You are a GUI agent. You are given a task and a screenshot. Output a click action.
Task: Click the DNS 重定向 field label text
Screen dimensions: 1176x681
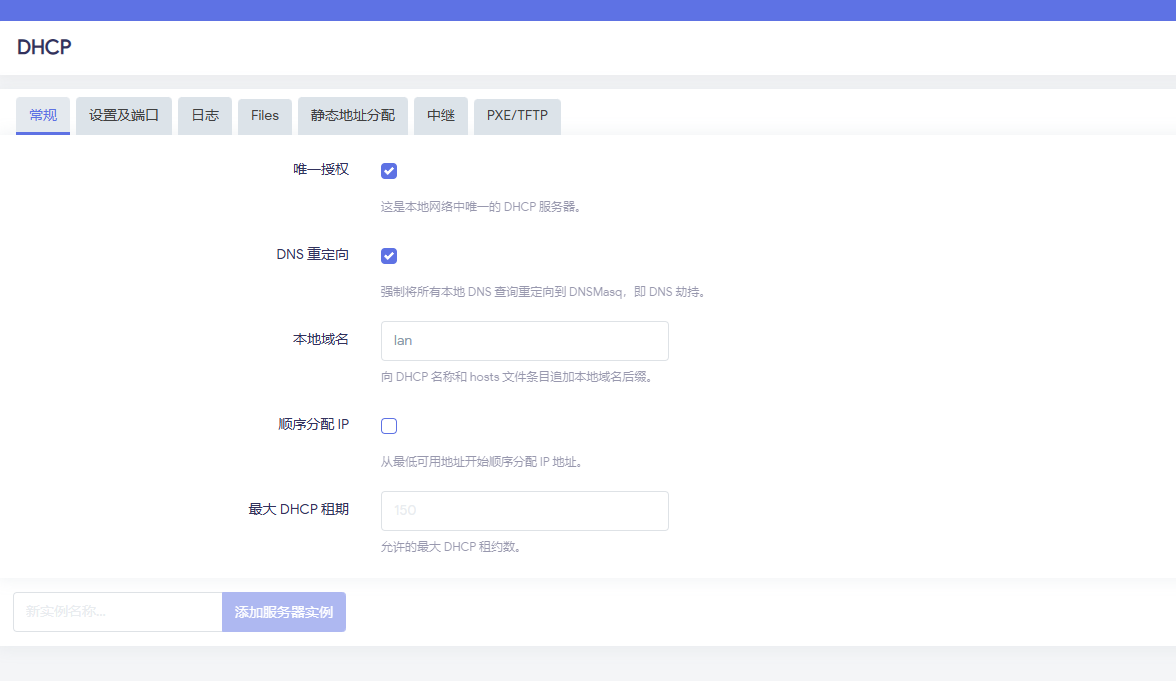312,255
